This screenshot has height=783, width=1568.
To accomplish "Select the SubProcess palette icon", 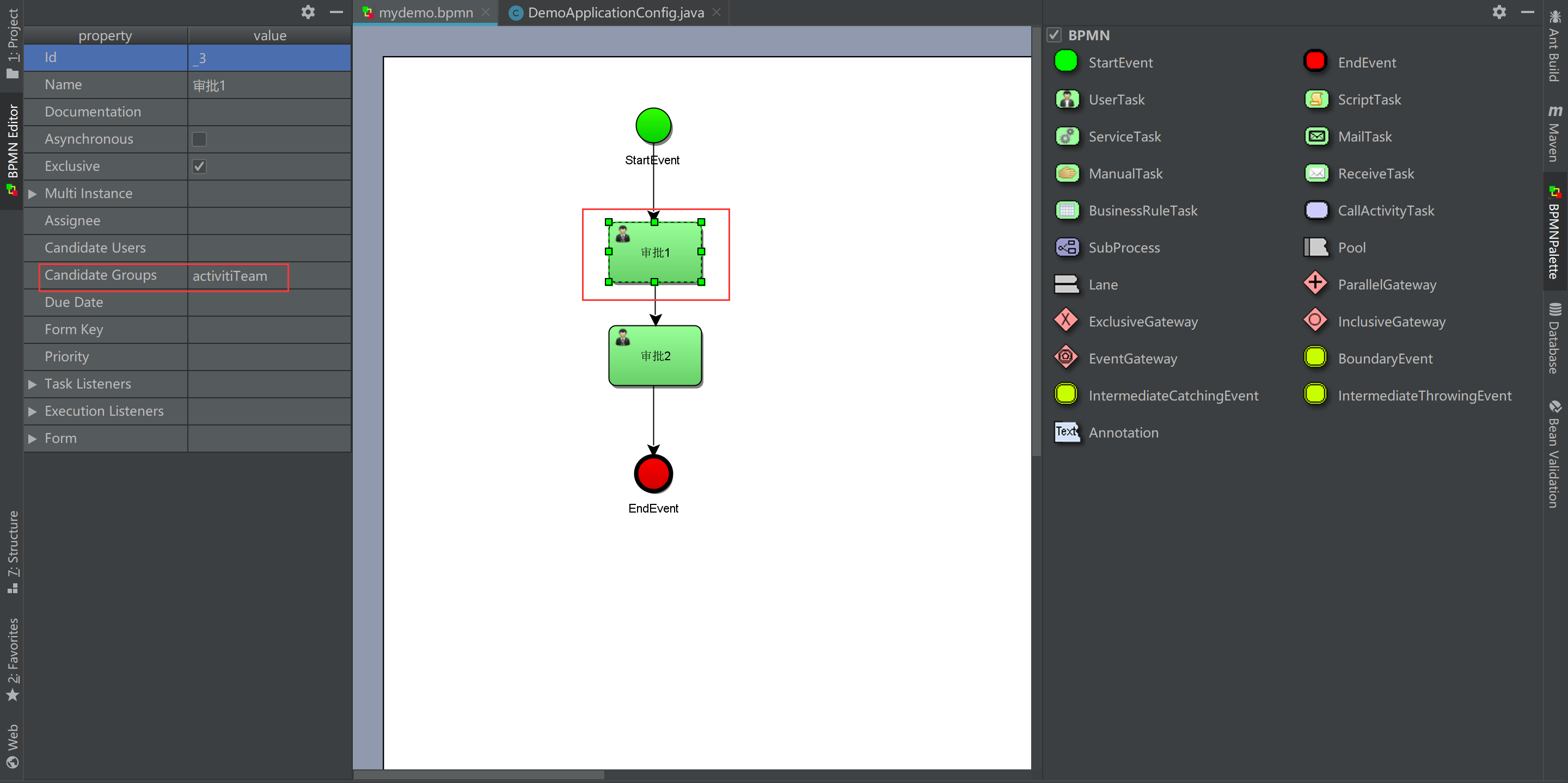I will pyautogui.click(x=1067, y=247).
